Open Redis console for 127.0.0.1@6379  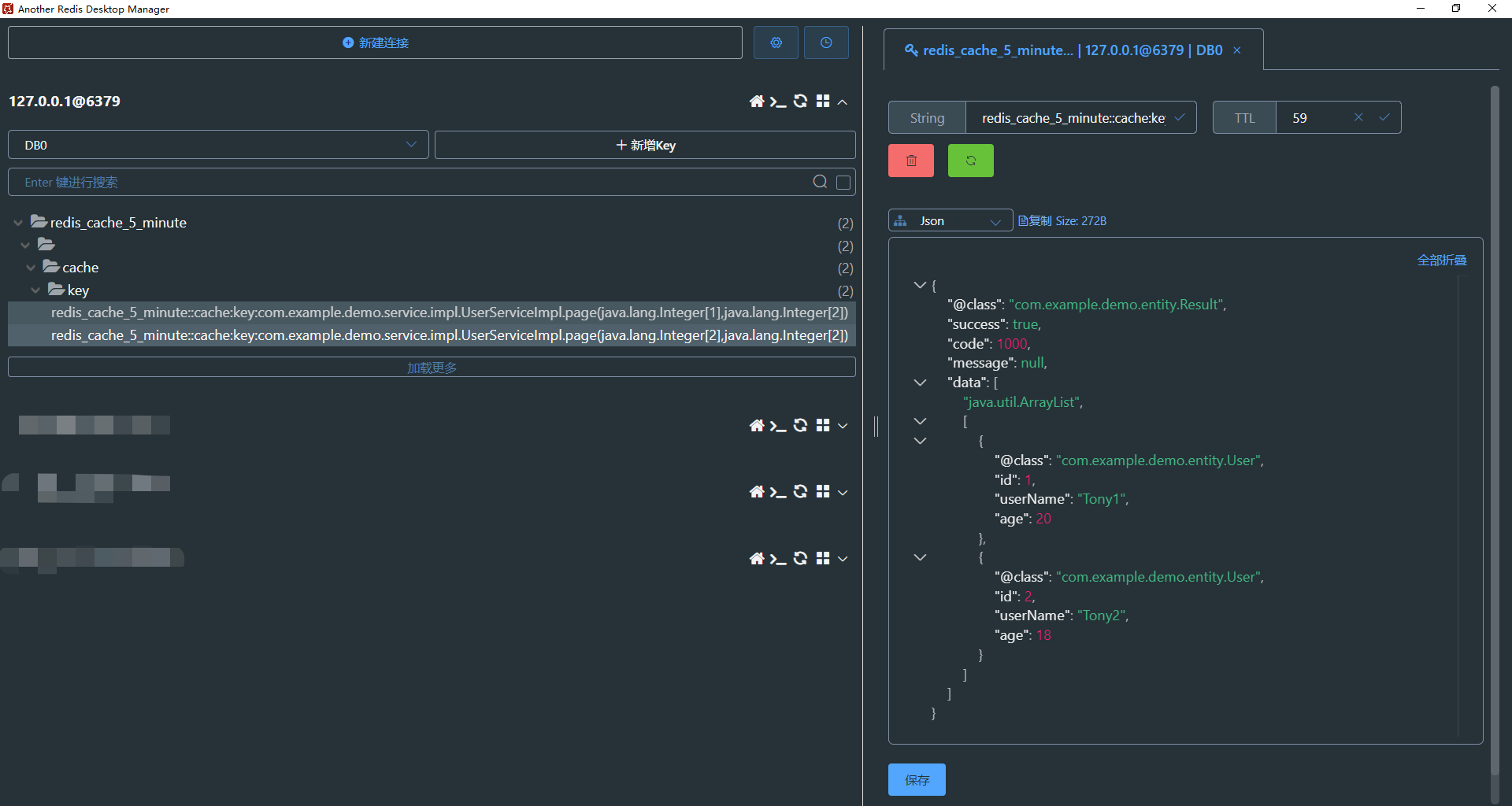(778, 102)
